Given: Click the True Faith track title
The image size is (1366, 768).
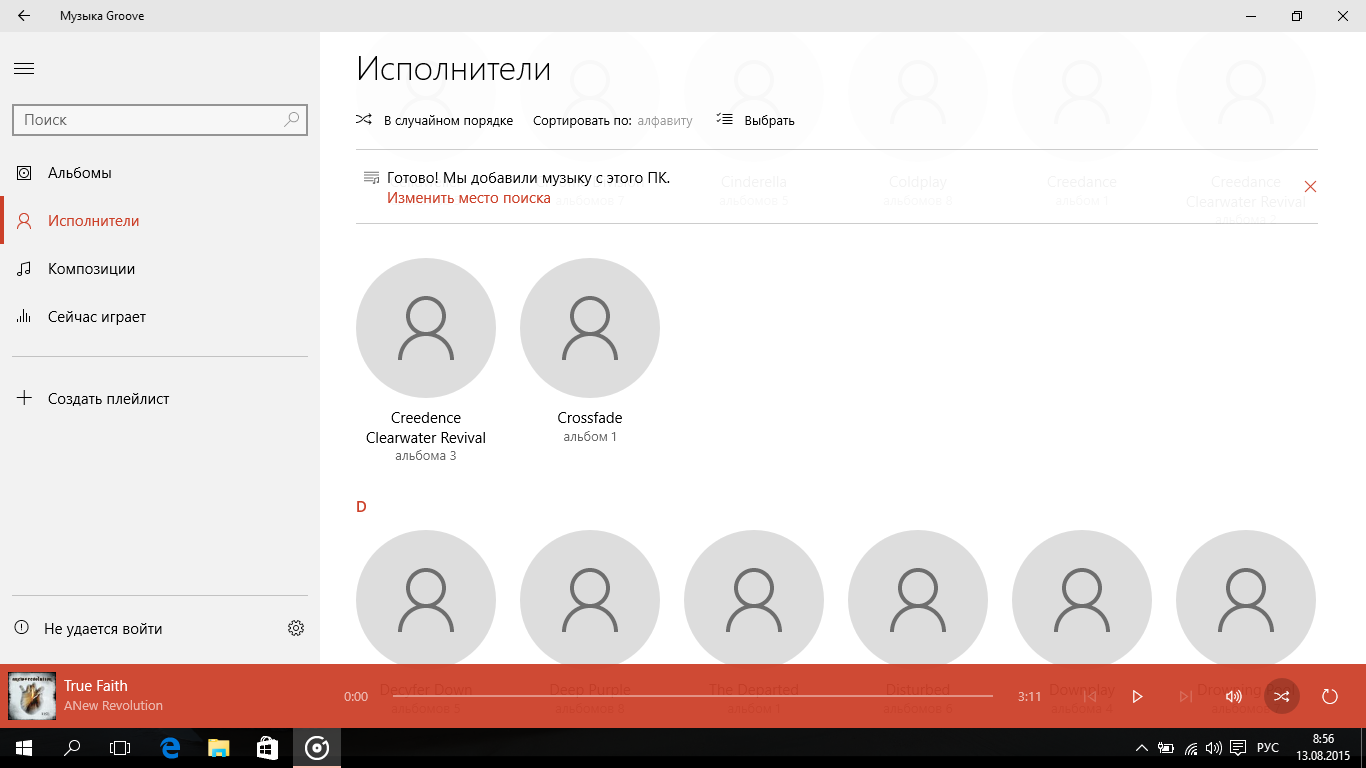Looking at the screenshot, I should click(x=96, y=686).
